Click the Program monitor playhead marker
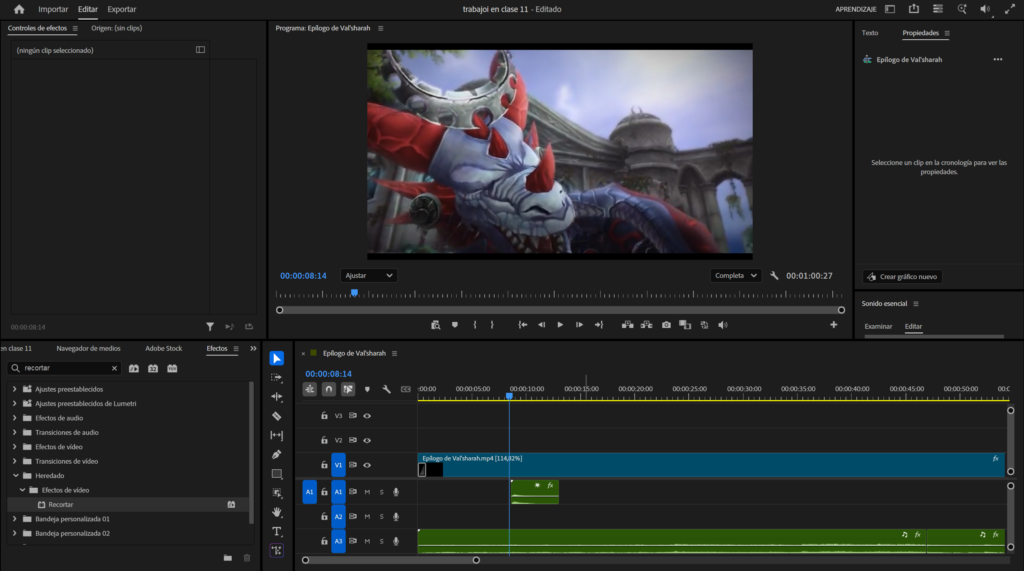Screen dimensions: 1024x571 (x=354, y=293)
